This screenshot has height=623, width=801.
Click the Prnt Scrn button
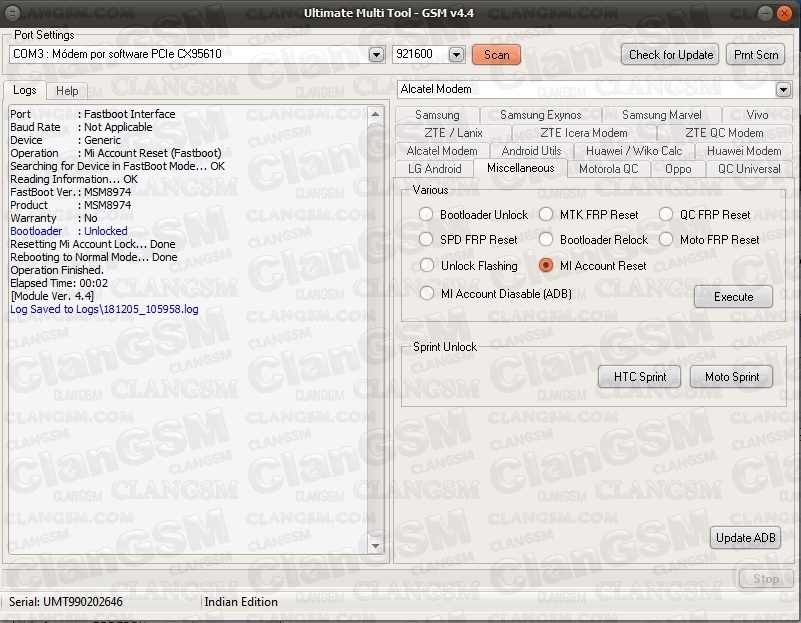pyautogui.click(x=756, y=55)
